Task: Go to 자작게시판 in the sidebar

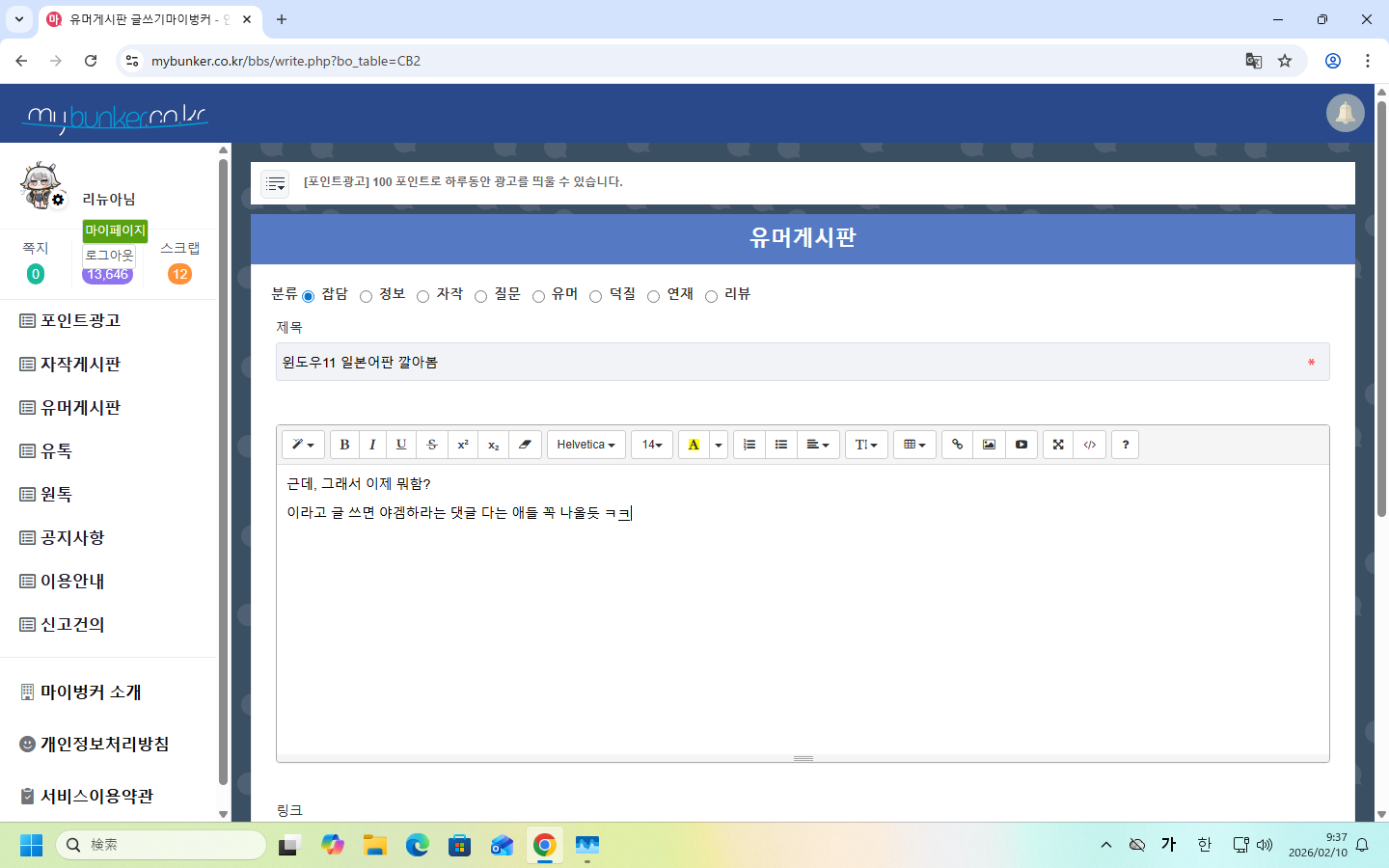Action: pos(80,365)
